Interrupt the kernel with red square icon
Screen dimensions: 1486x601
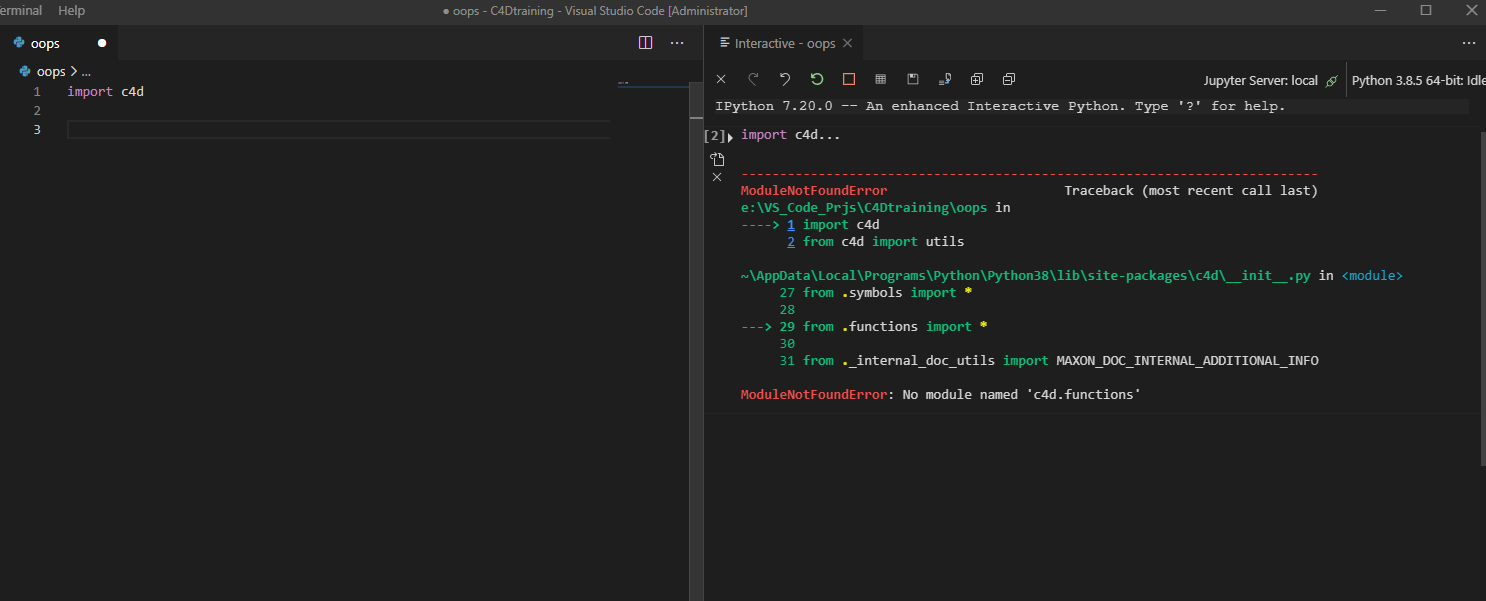pos(849,79)
